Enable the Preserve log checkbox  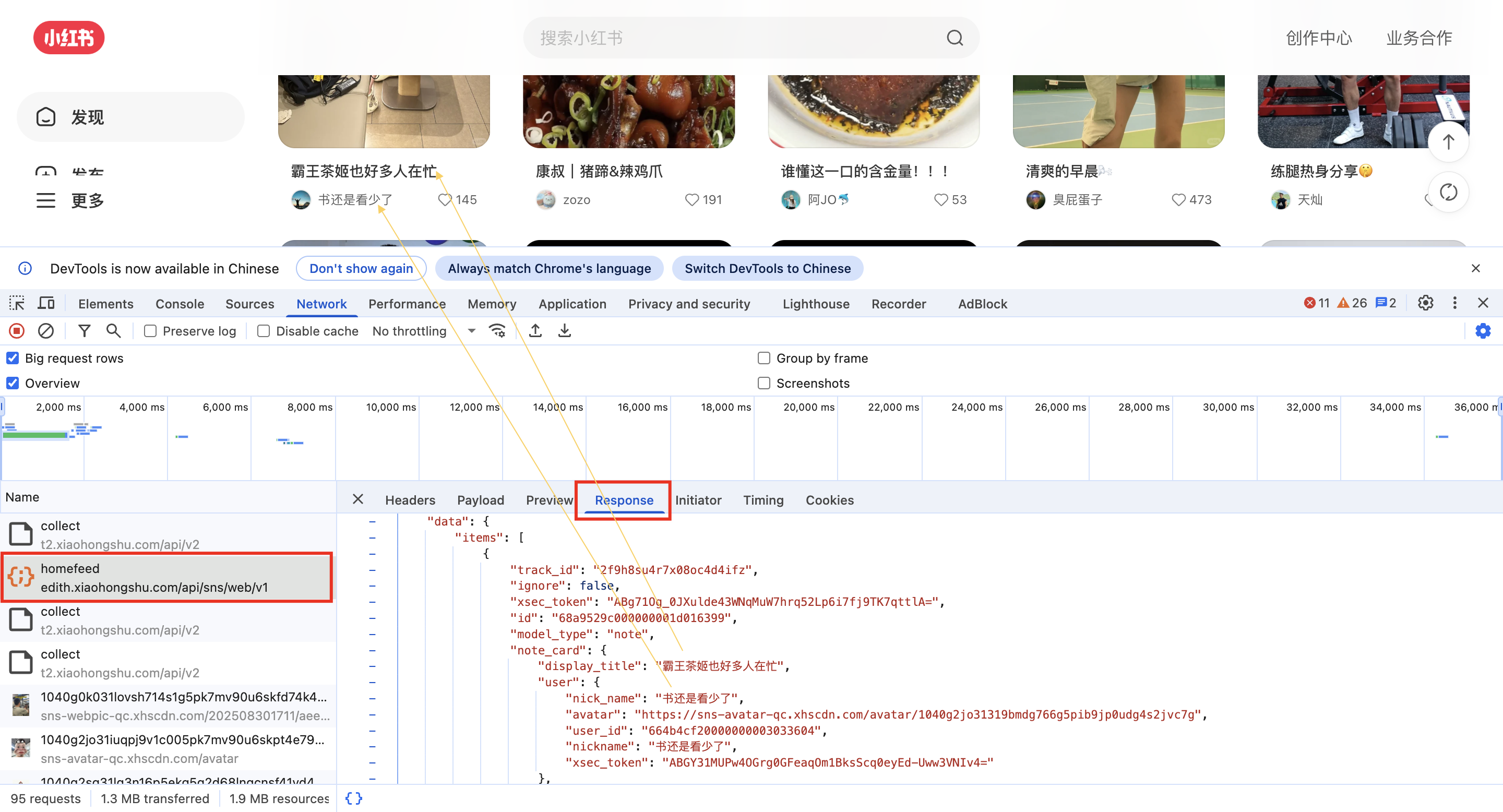(150, 331)
